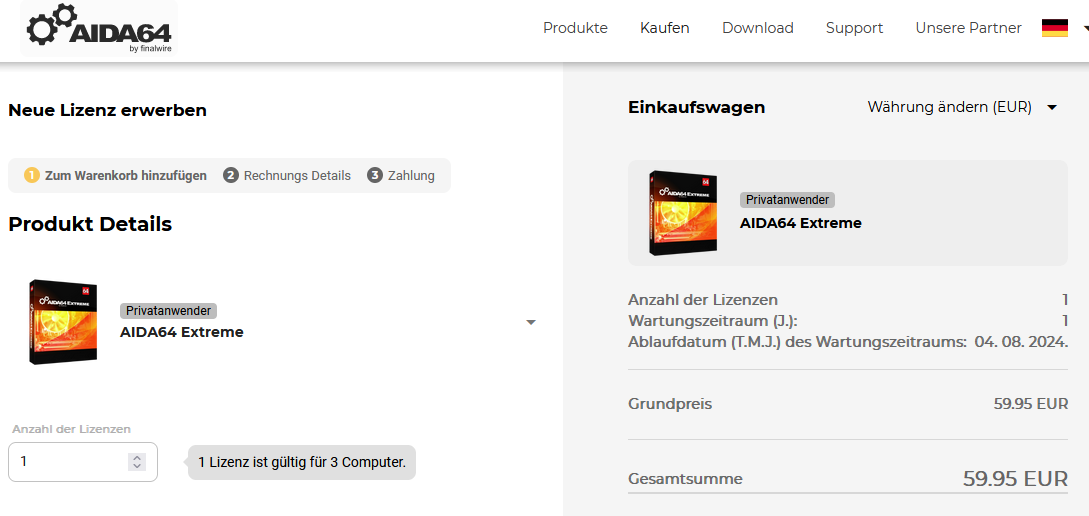Click the Neue Lizenz erwerben heading
The image size is (1089, 516).
tap(108, 110)
